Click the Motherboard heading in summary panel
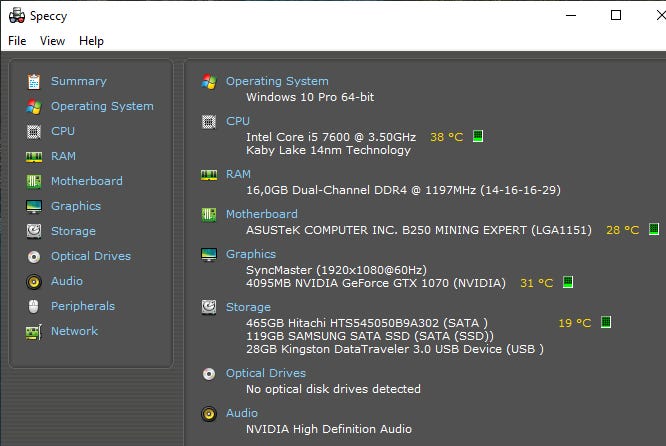This screenshot has width=666, height=446. 261,214
